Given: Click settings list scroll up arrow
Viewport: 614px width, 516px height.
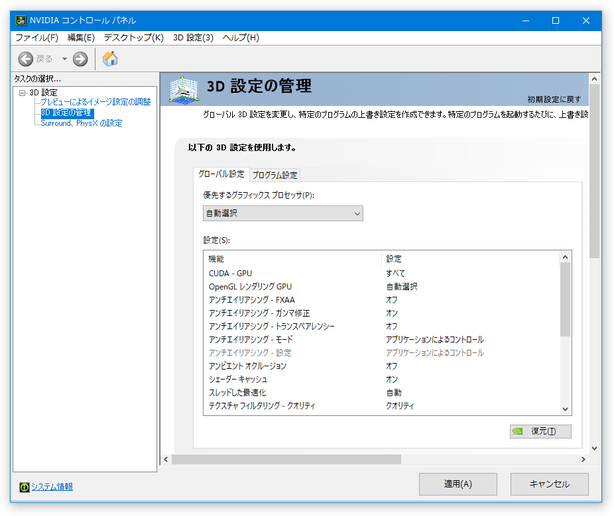Looking at the screenshot, I should (565, 257).
